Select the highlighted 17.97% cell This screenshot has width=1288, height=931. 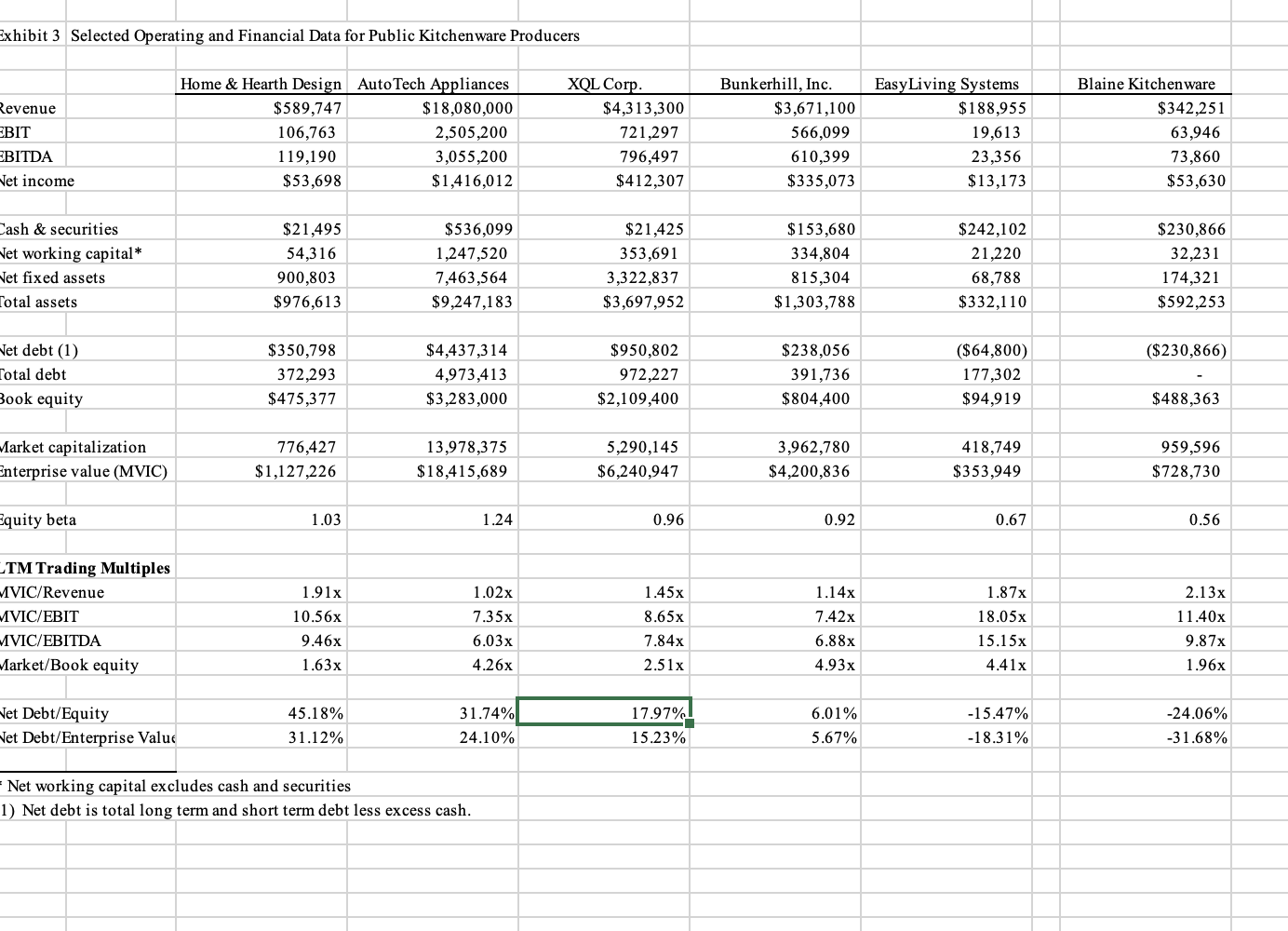tap(603, 713)
